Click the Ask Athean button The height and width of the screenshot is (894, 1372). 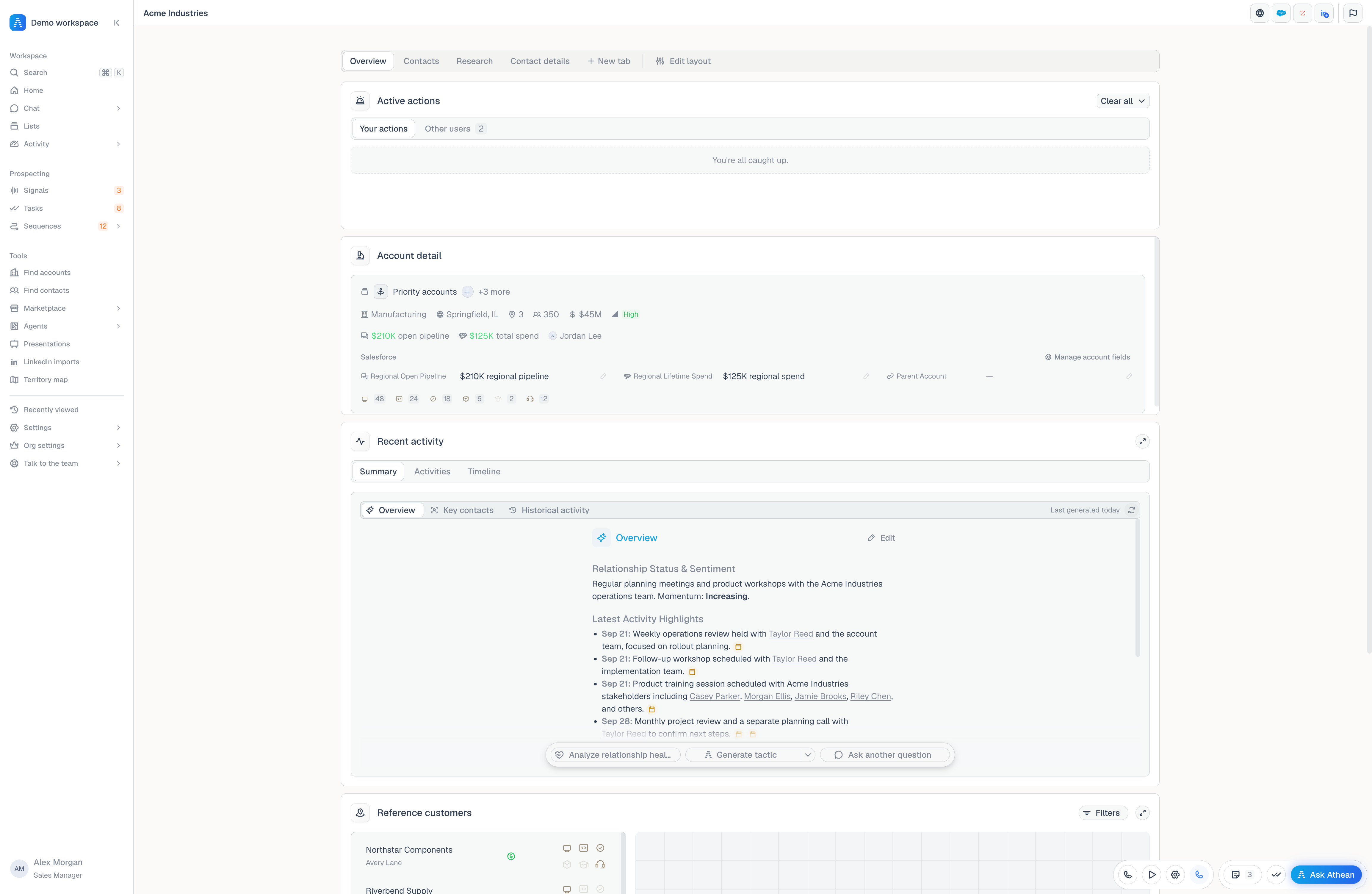[1326, 874]
